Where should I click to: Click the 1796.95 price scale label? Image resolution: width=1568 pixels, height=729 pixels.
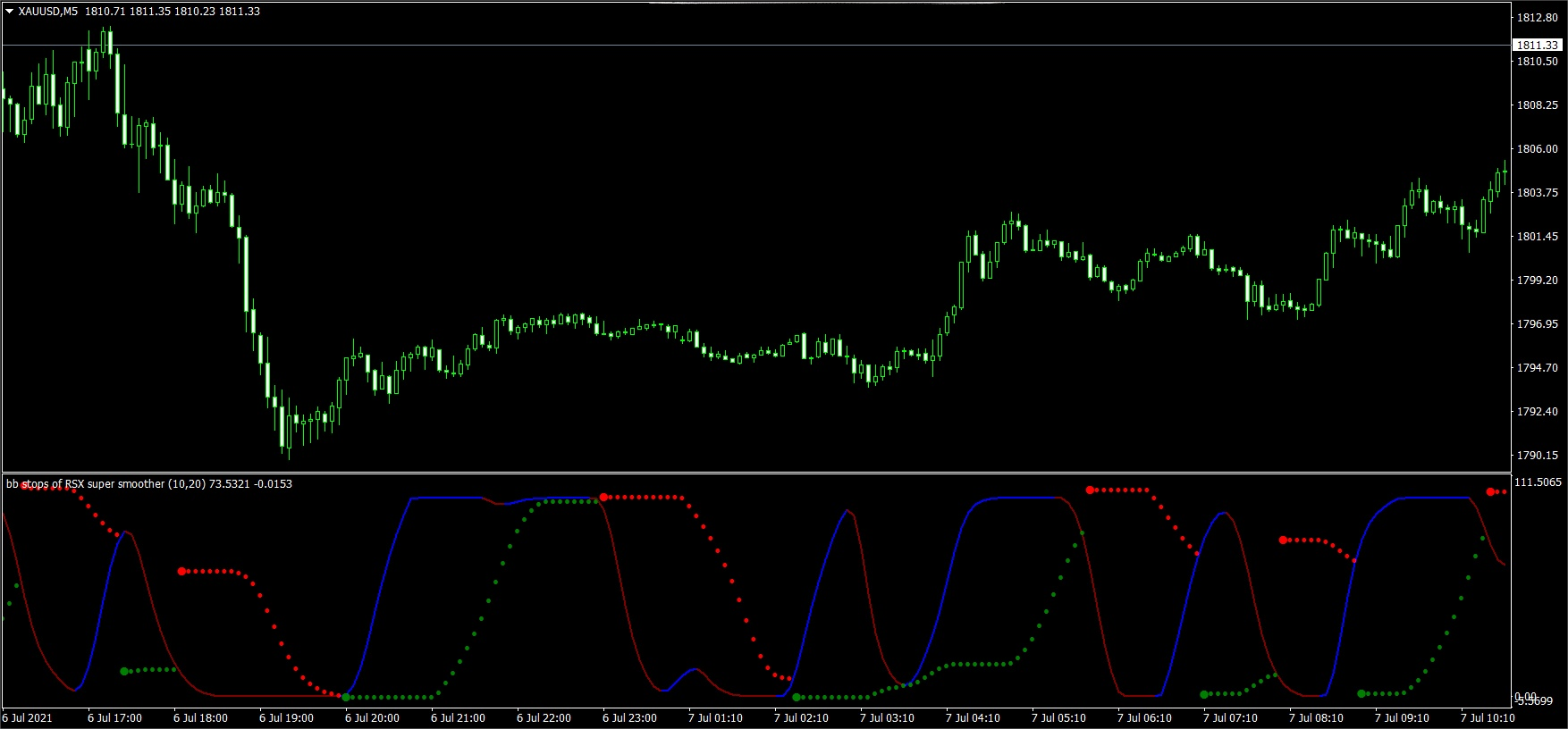1537,324
